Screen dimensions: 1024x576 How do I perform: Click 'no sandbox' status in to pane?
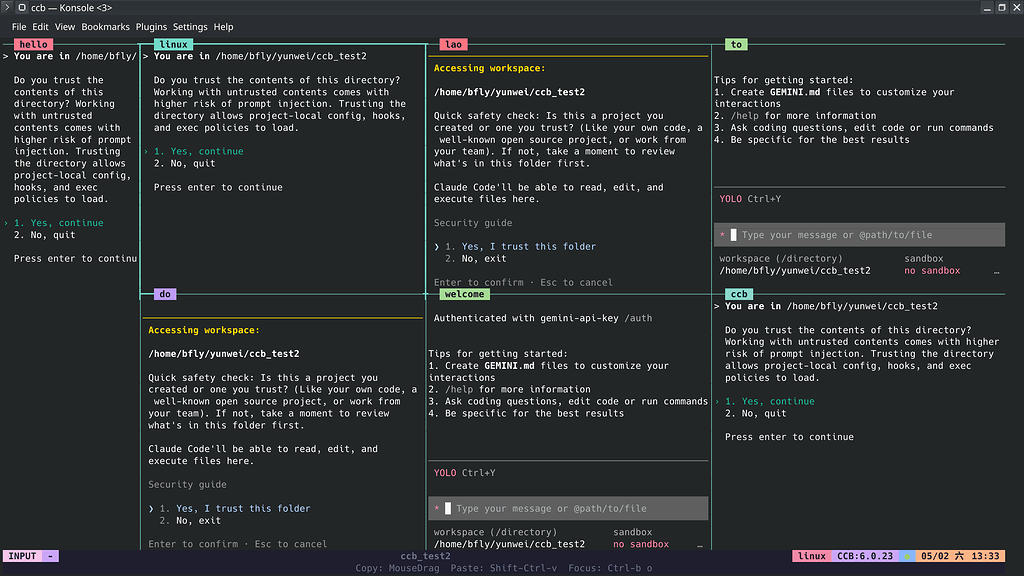(932, 270)
